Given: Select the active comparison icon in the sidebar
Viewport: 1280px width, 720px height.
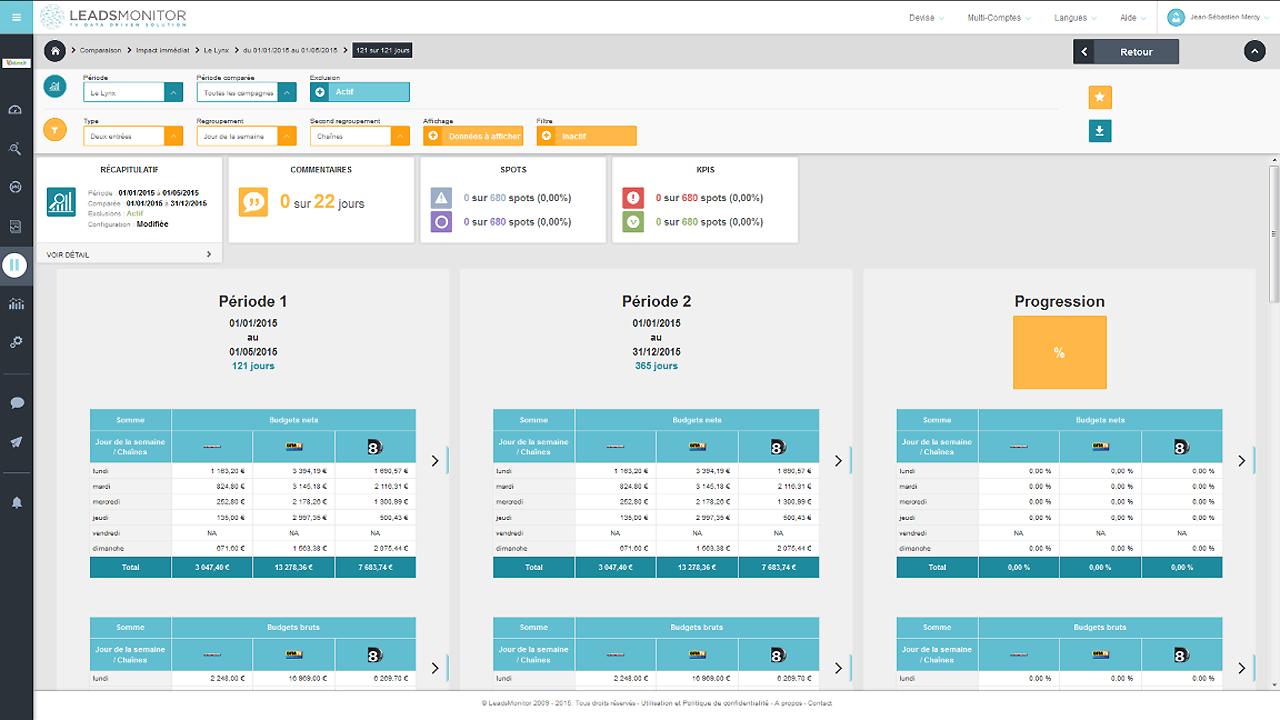Looking at the screenshot, I should click(x=15, y=265).
